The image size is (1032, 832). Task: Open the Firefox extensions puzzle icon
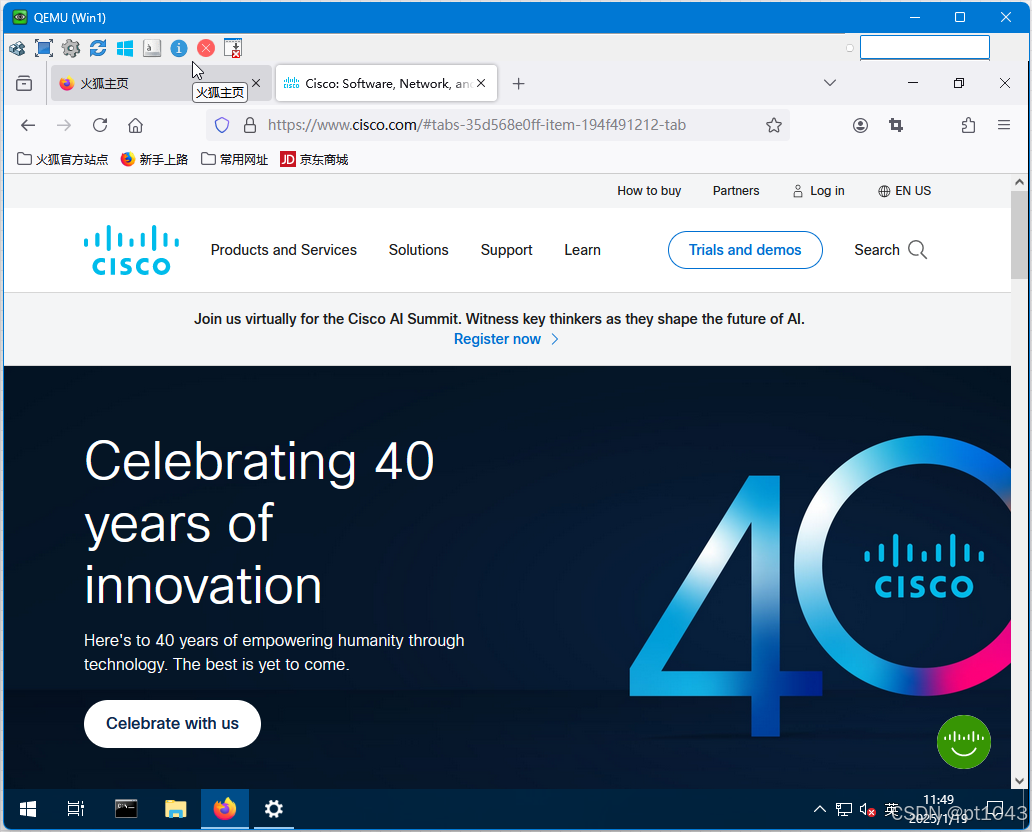pos(968,125)
